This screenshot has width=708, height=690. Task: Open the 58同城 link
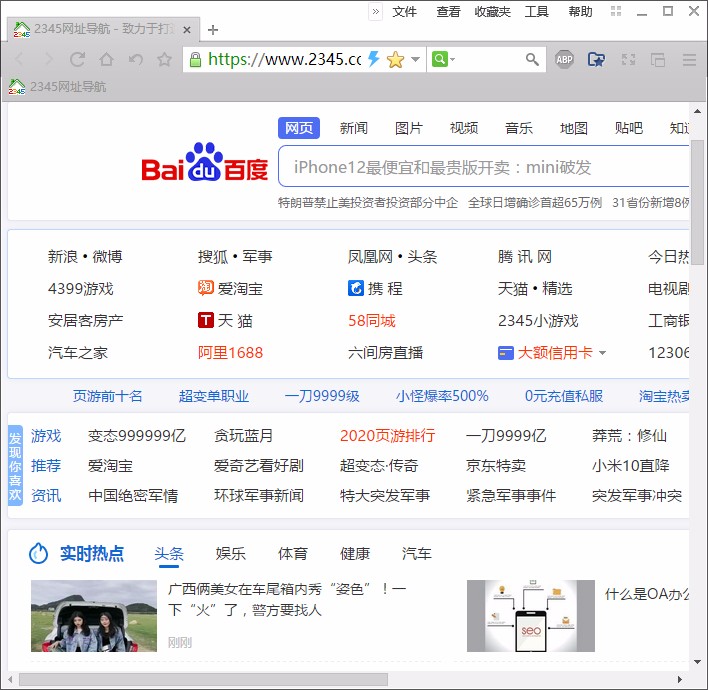372,321
